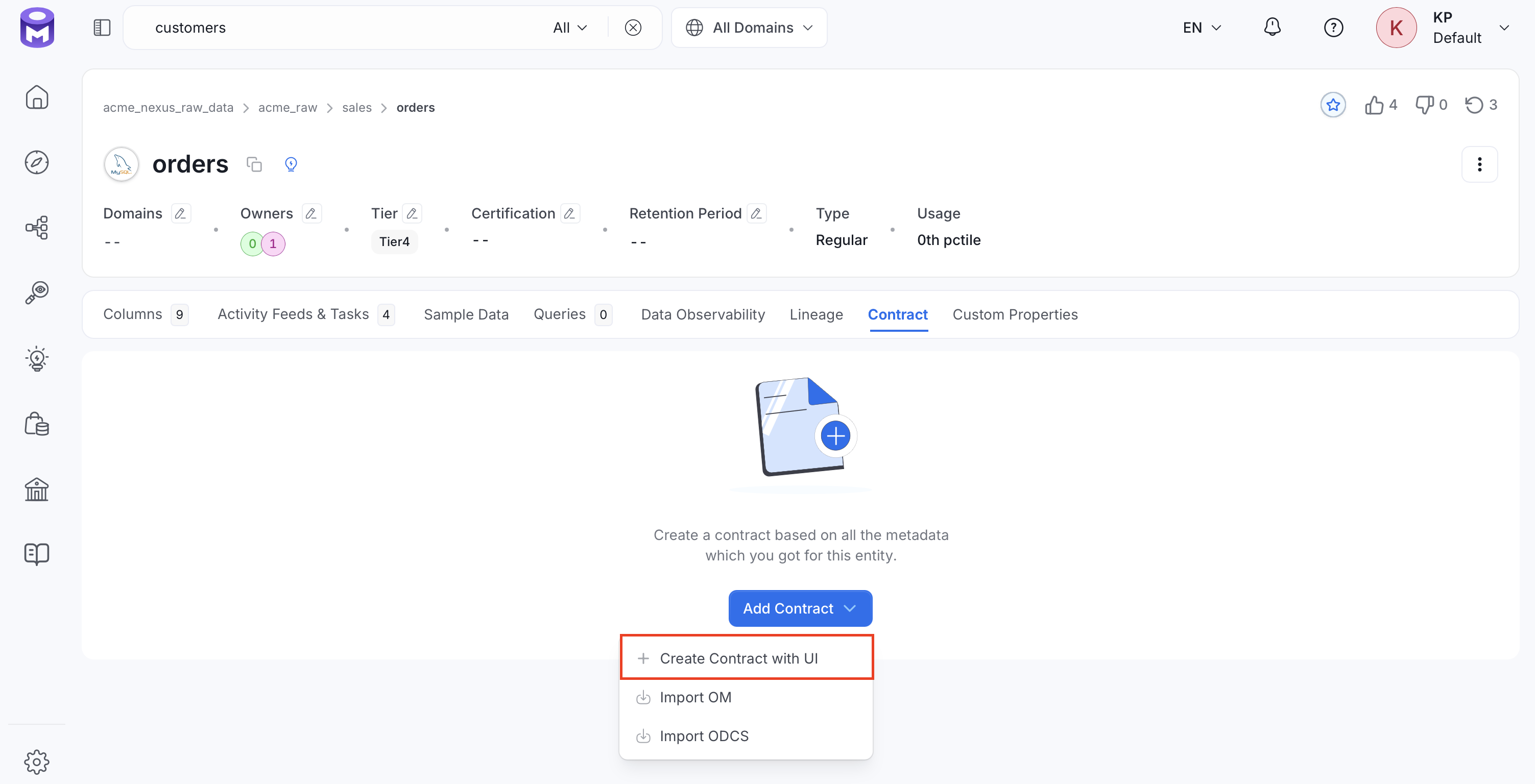Image resolution: width=1535 pixels, height=784 pixels.
Task: Open the All Domains dropdown
Action: pos(749,28)
